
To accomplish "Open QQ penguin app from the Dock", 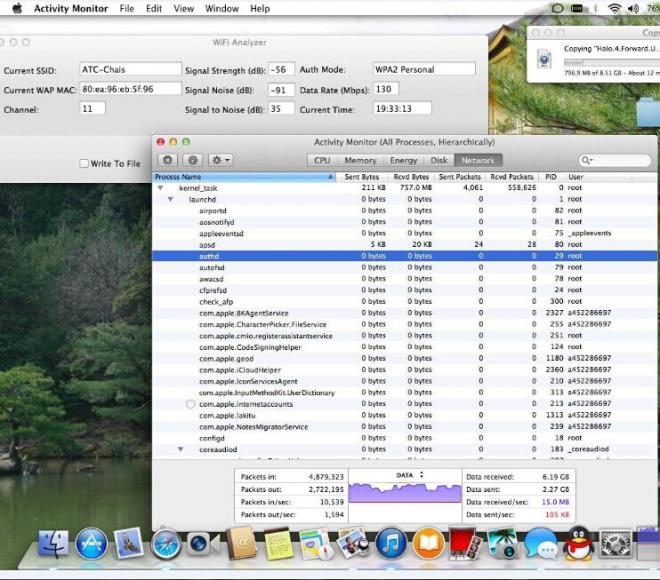I will [x=579, y=544].
